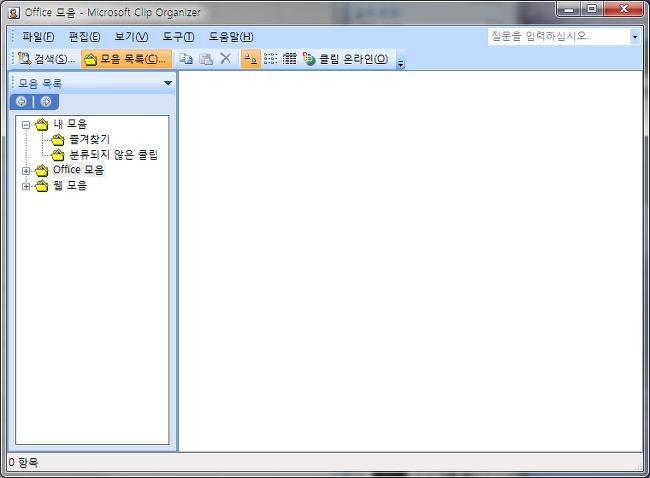Open the 검색(S) search pane

click(x=47, y=59)
